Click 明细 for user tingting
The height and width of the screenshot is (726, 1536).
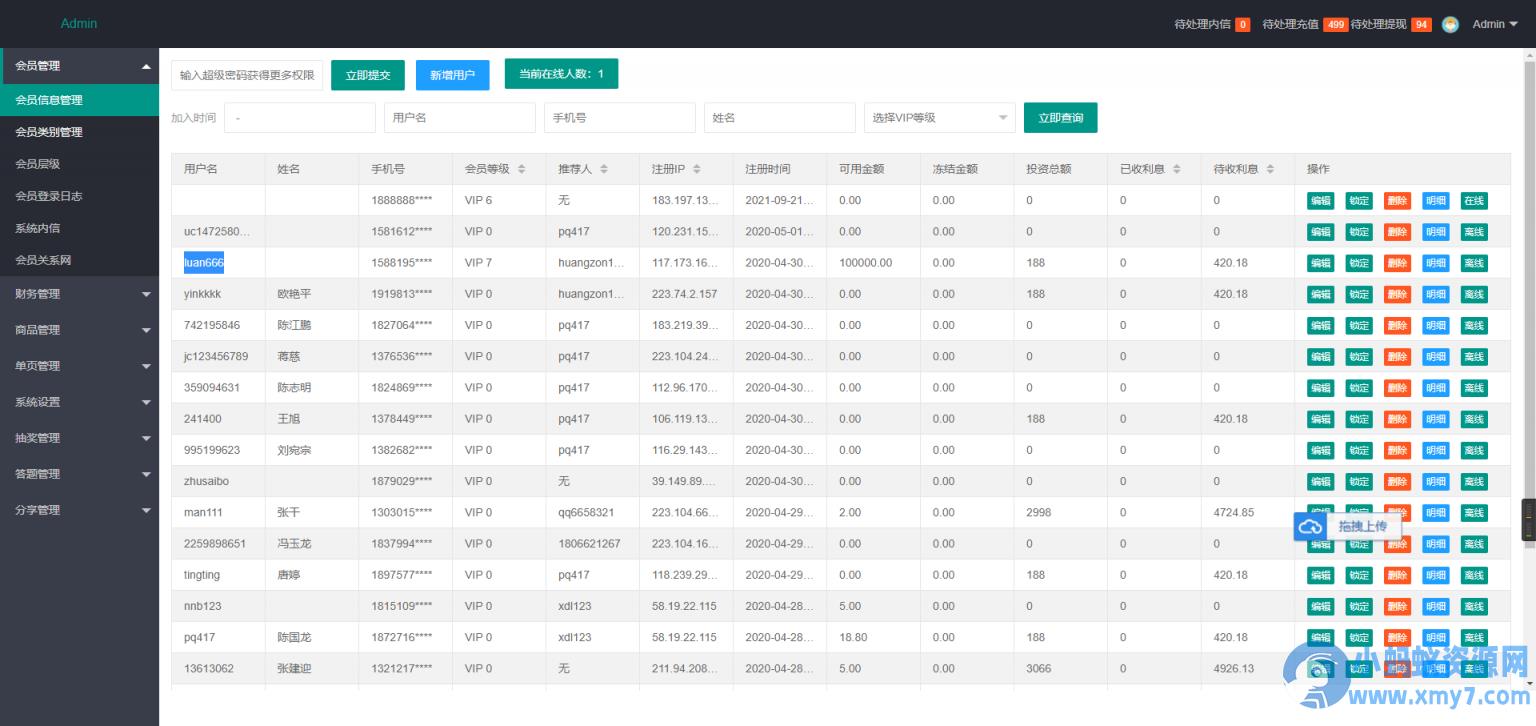1435,575
